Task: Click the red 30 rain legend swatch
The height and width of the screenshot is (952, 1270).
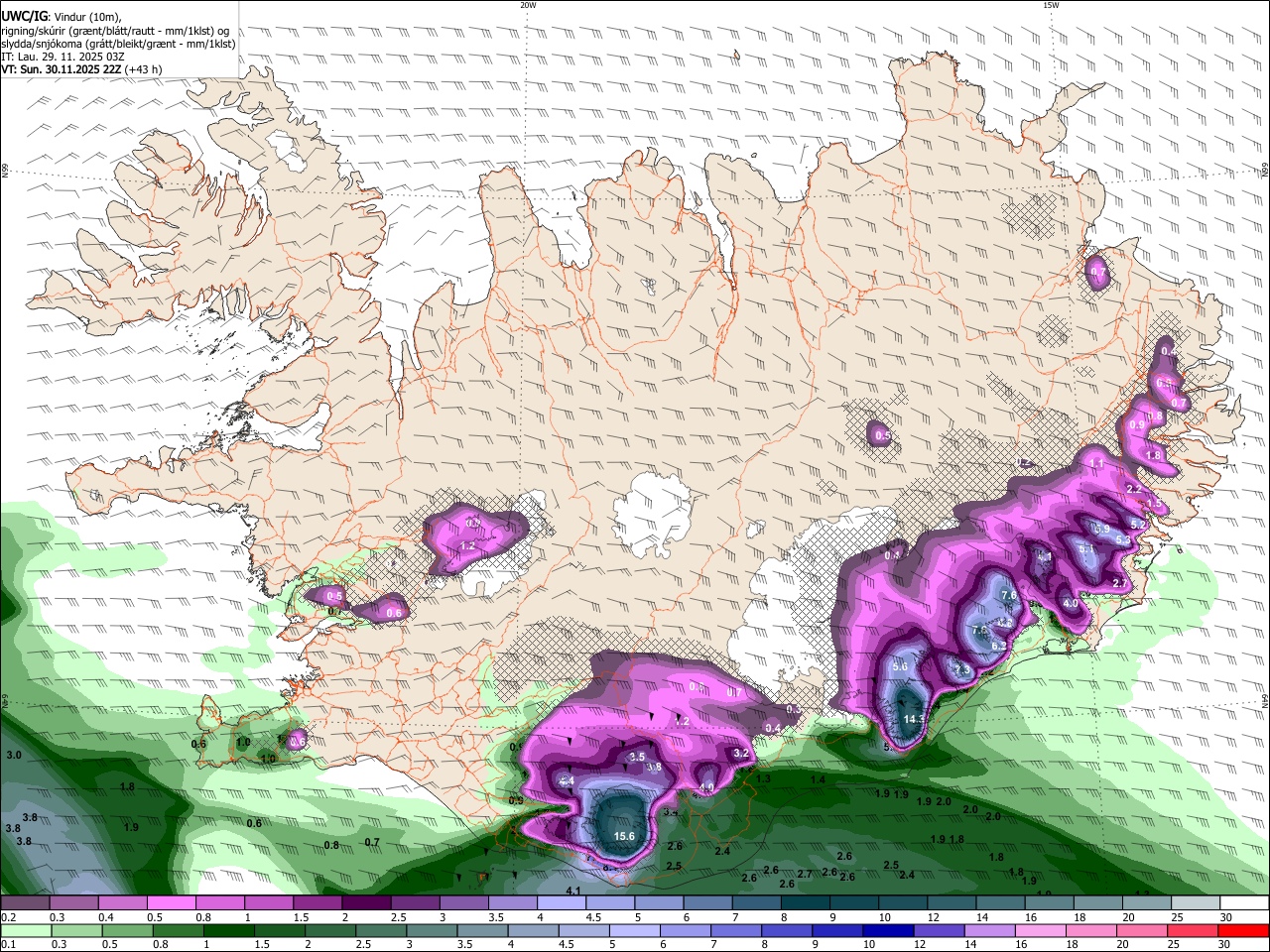Action: (x=1242, y=931)
